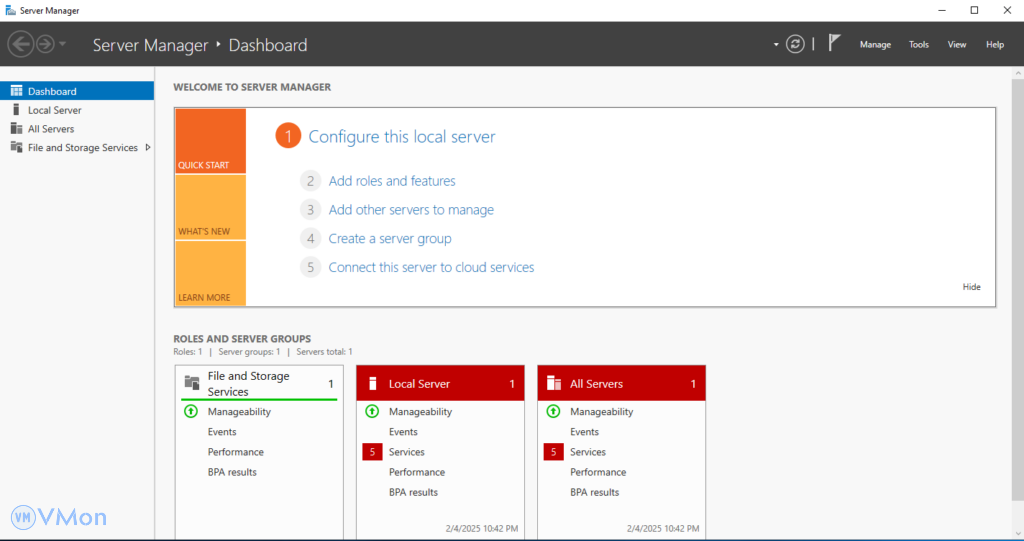Click the All Servers tile icon
1024x541 pixels.
tap(553, 384)
